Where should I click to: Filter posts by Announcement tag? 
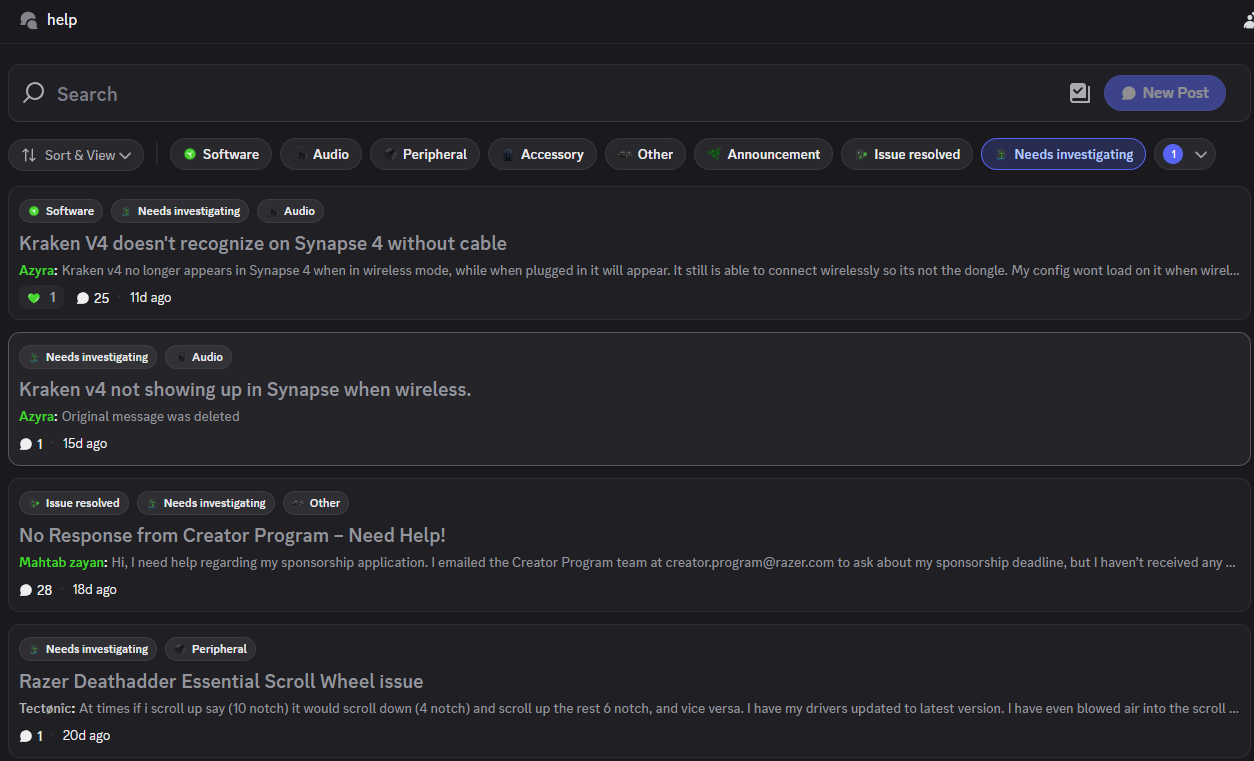tap(763, 154)
